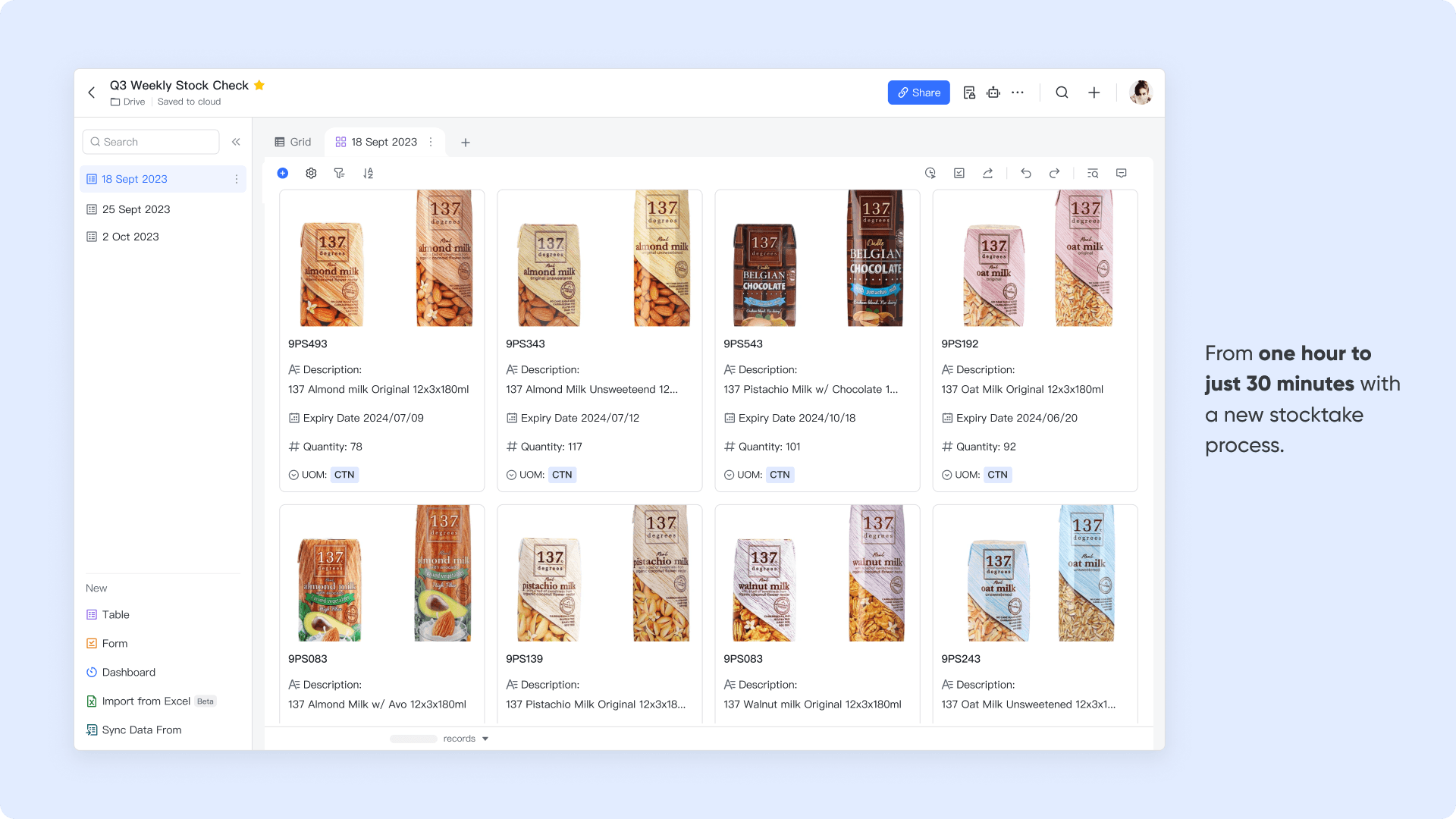
Task: Open the find records icon
Action: coord(1092,173)
